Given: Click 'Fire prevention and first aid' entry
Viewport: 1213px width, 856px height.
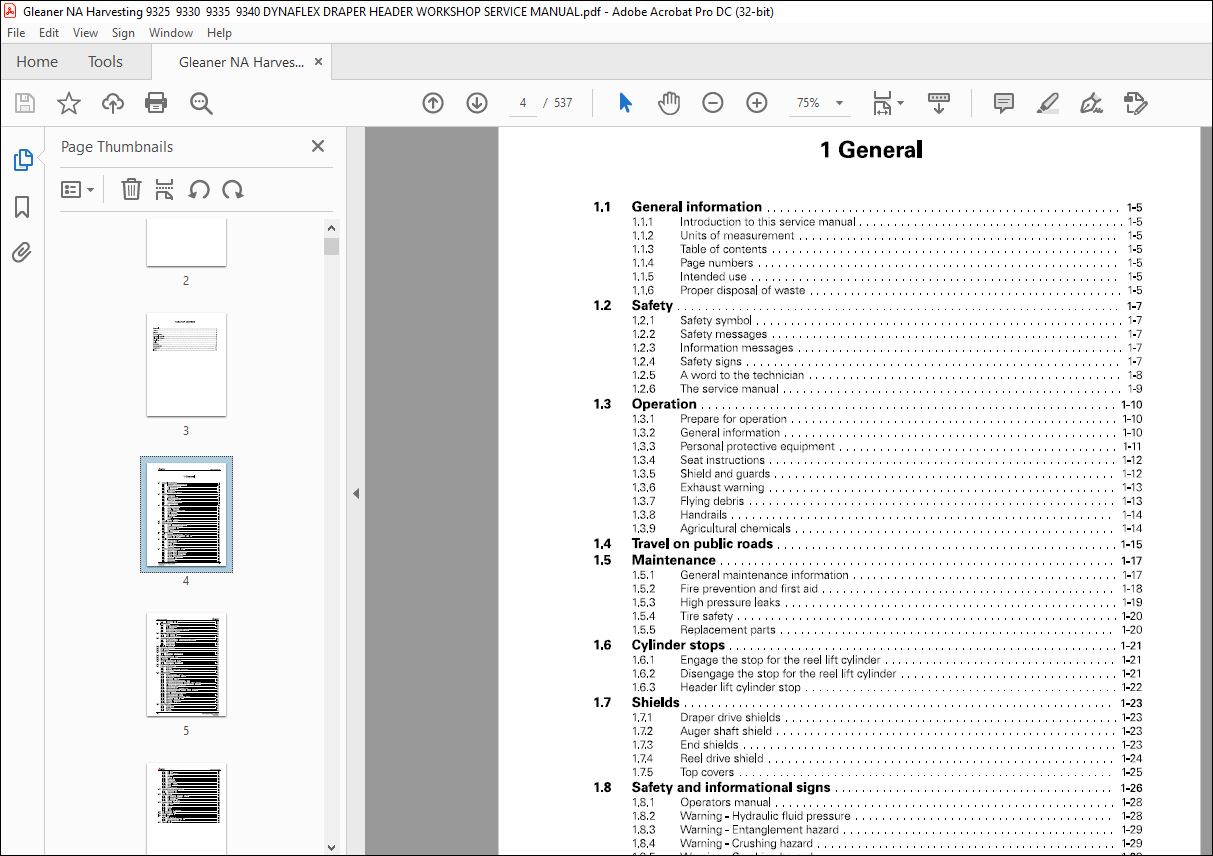Looking at the screenshot, I should click(x=749, y=589).
